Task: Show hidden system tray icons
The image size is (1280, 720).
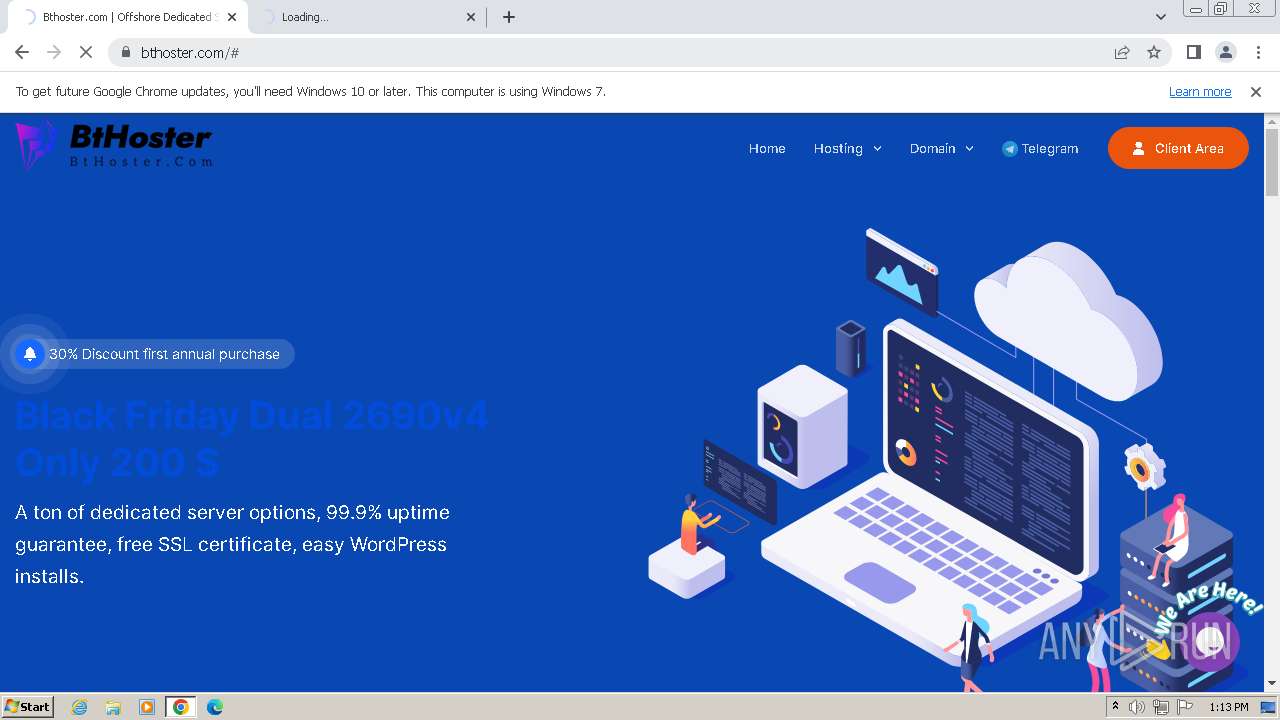Action: [x=1115, y=707]
